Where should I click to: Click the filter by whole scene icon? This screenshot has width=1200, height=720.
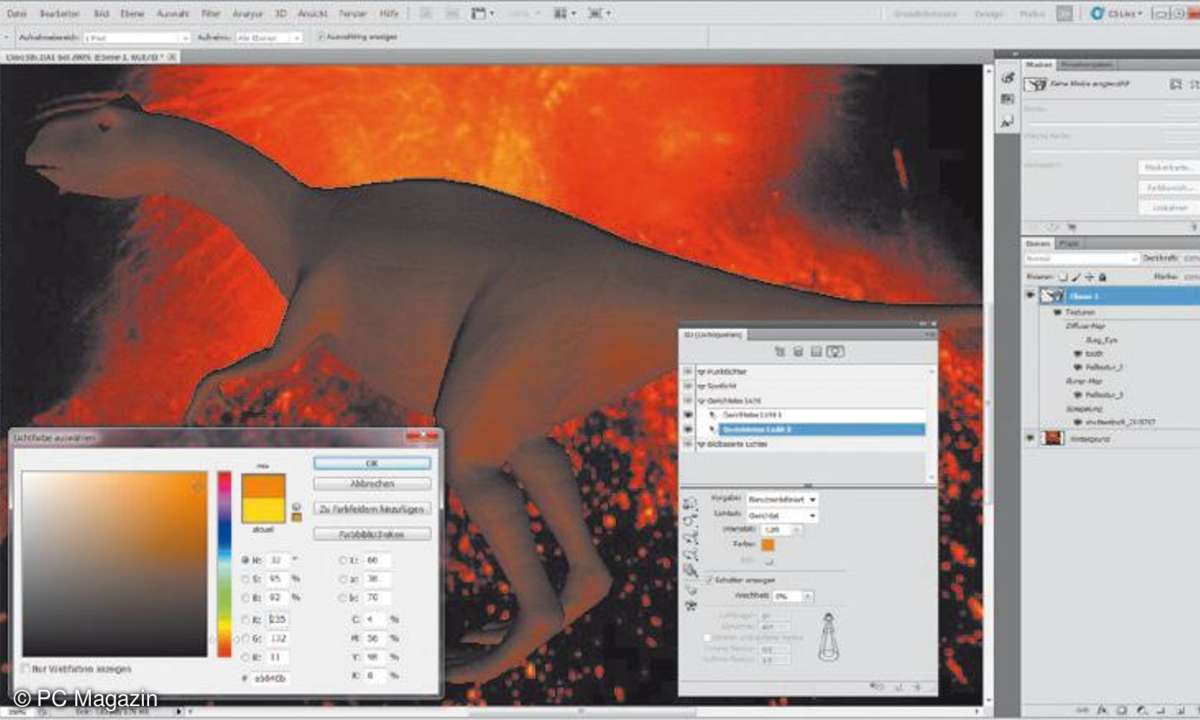[x=778, y=352]
